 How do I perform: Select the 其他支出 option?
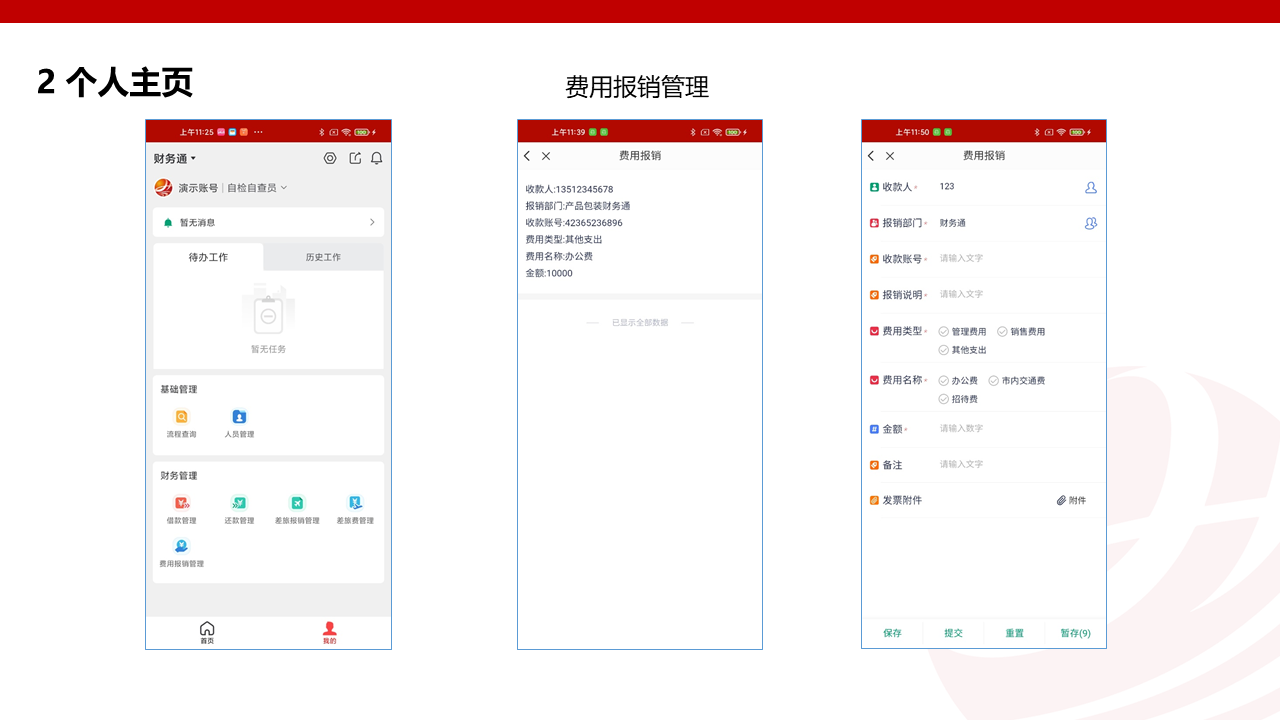962,350
